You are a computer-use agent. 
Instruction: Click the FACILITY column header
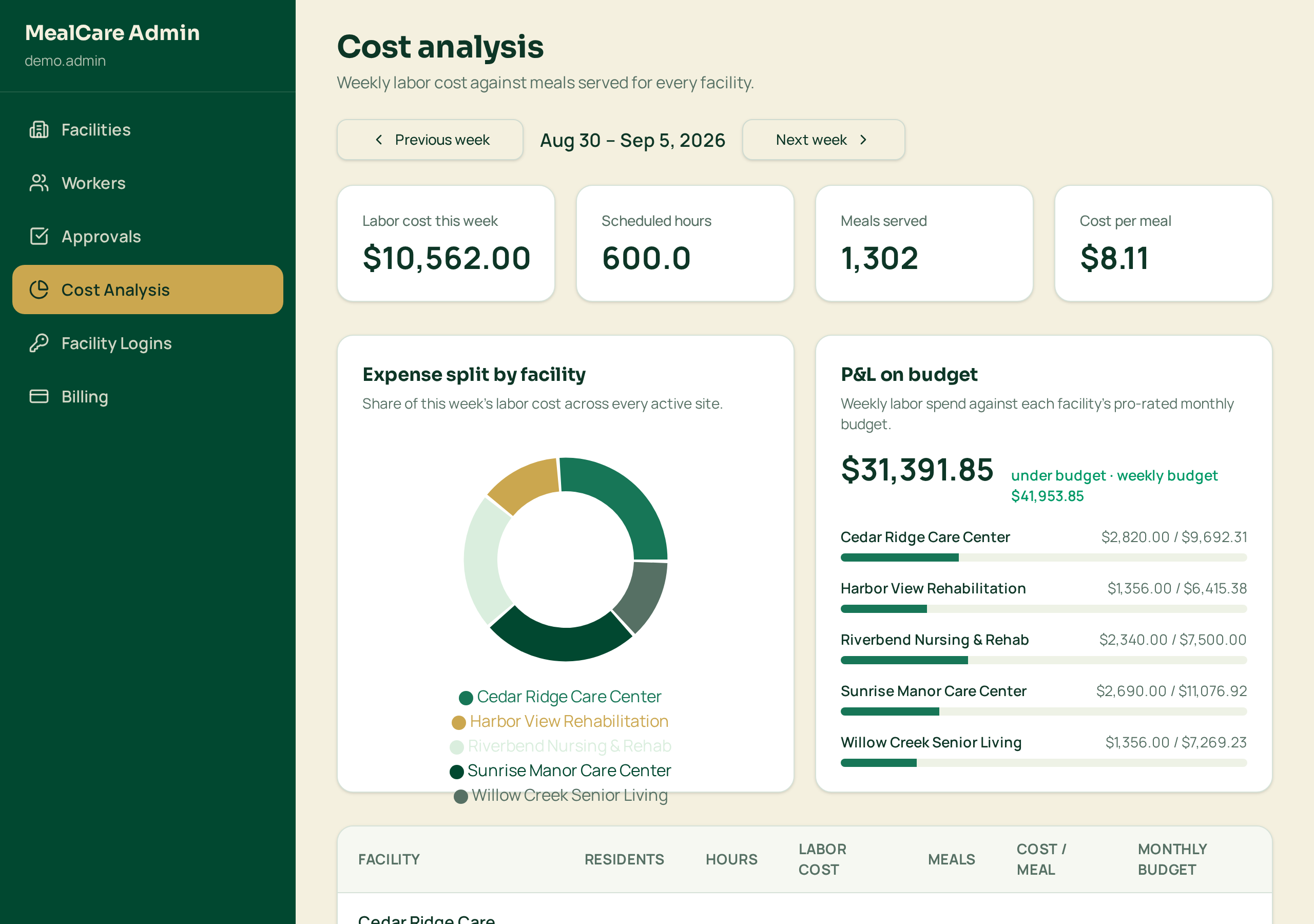click(x=389, y=859)
